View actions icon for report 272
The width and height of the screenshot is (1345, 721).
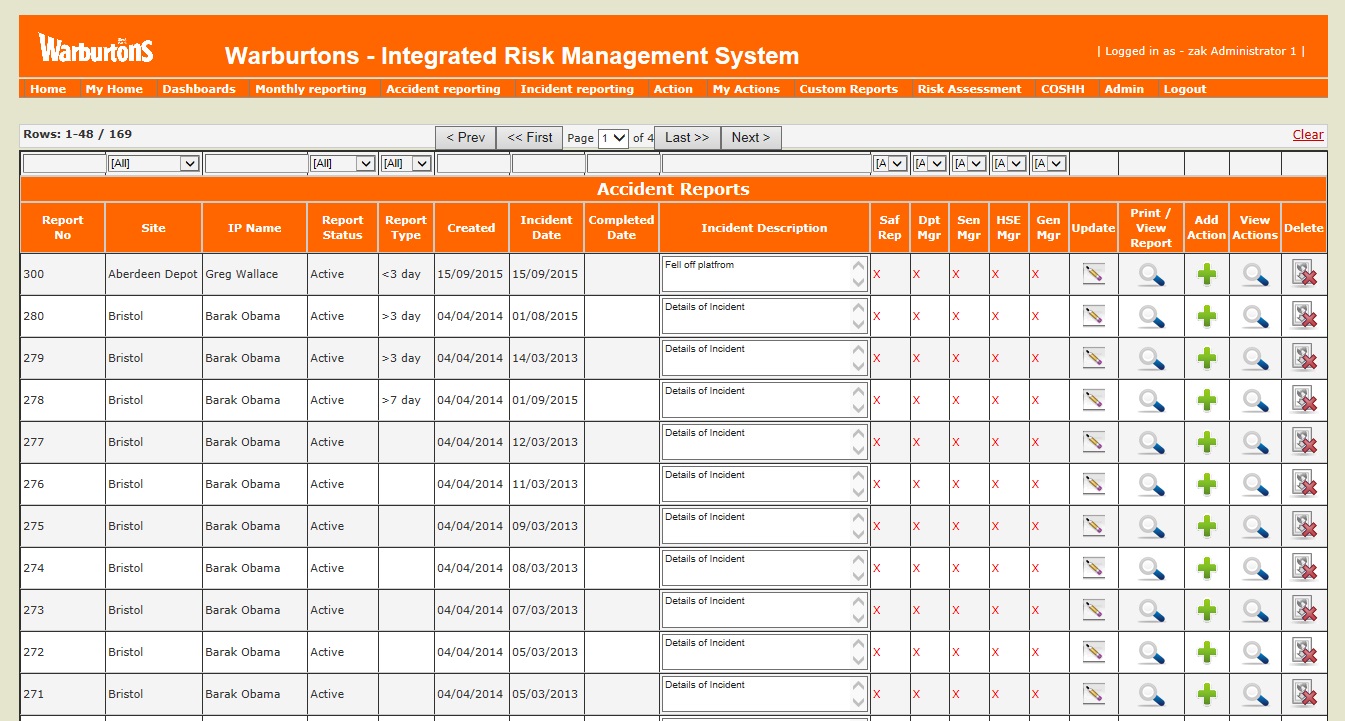click(1255, 652)
